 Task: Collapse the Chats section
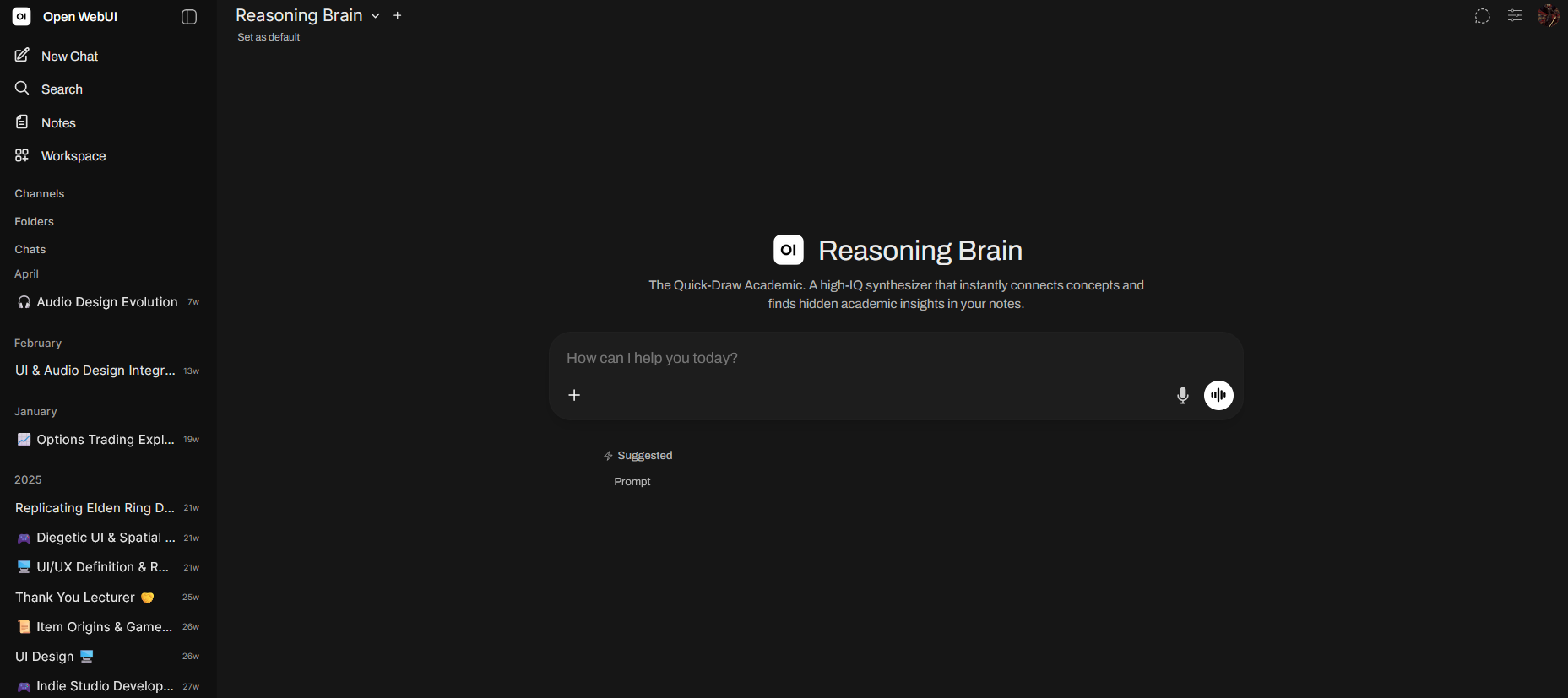pyautogui.click(x=30, y=249)
